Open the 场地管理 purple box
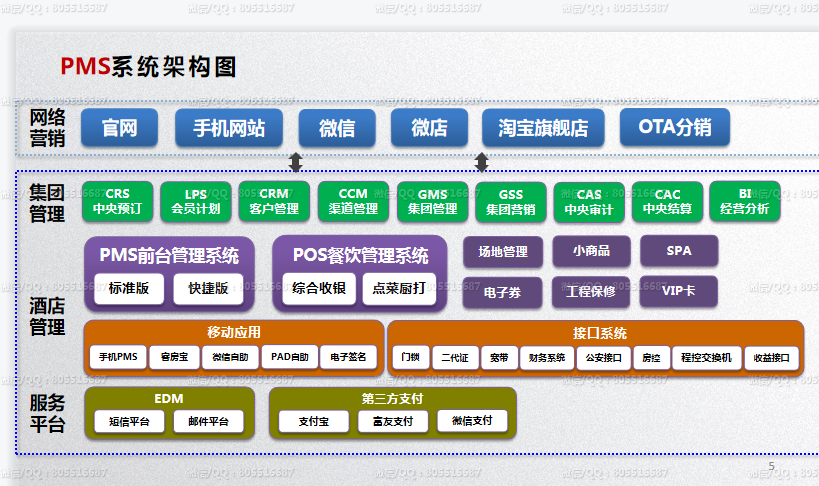 coord(503,252)
